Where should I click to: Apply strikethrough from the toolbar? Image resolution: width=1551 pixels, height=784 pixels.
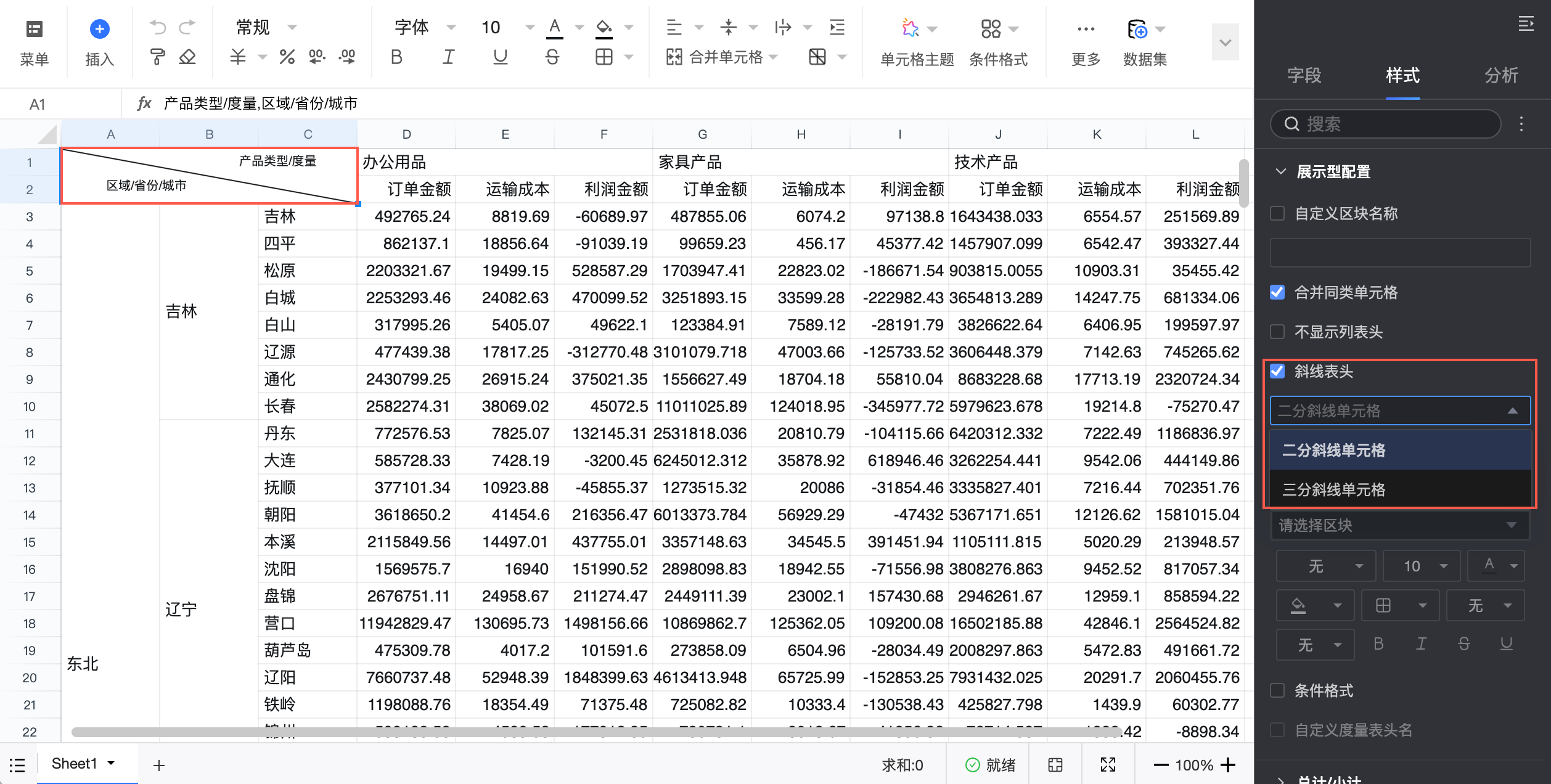552,57
